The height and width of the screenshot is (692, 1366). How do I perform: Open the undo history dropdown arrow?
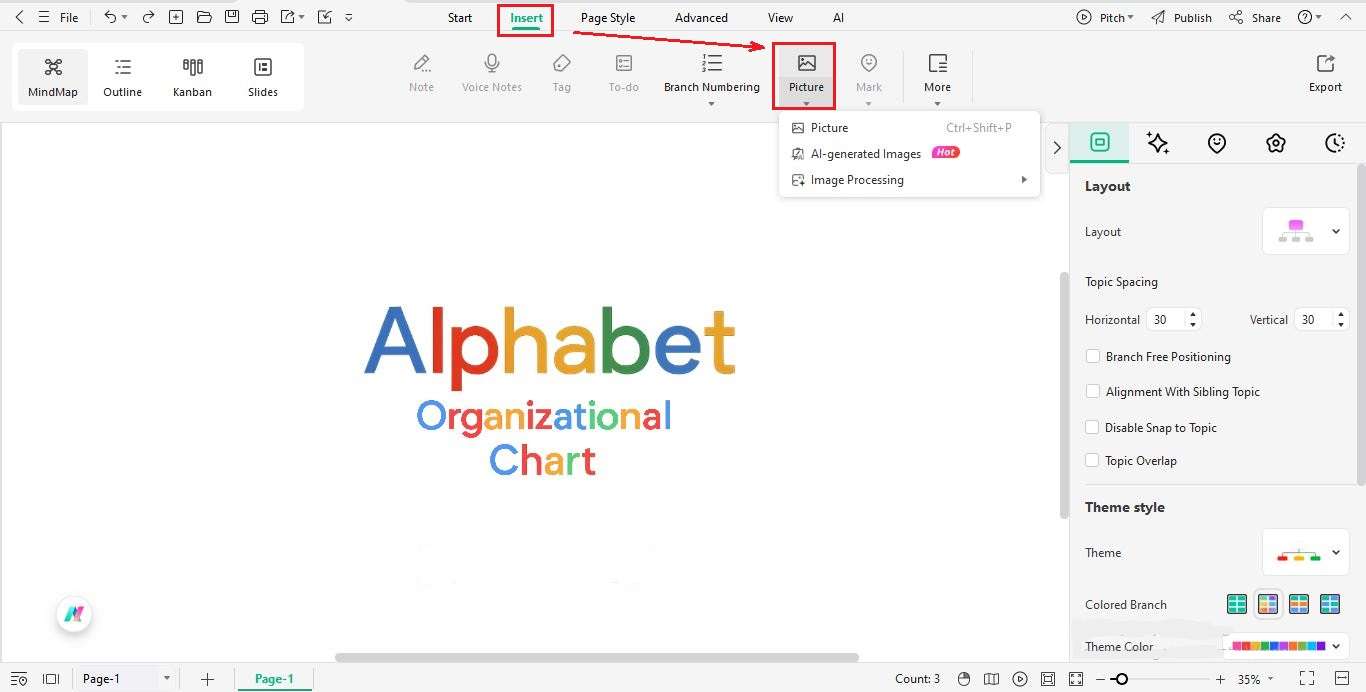click(124, 18)
